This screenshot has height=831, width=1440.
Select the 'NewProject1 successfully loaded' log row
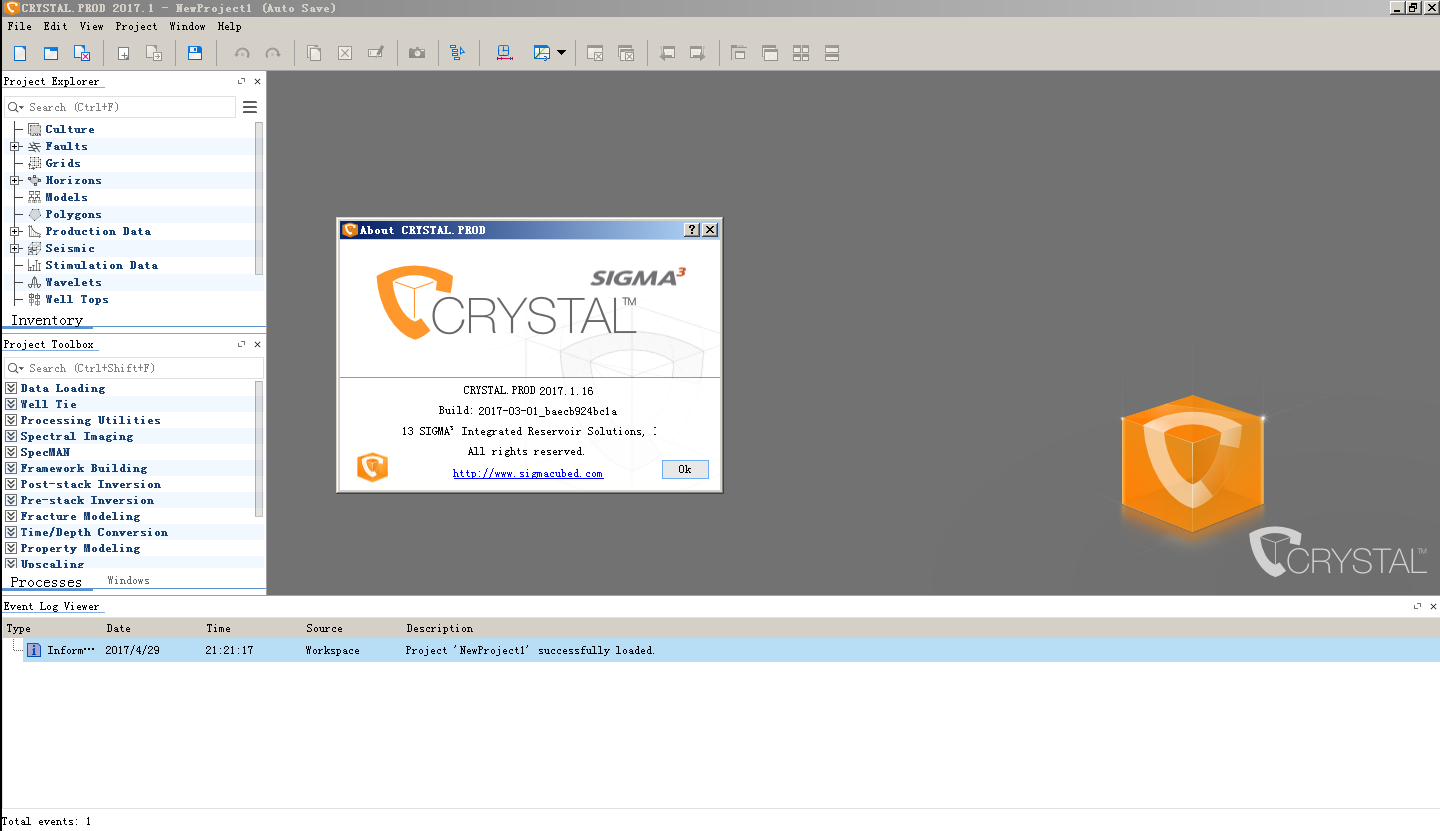tap(731, 650)
